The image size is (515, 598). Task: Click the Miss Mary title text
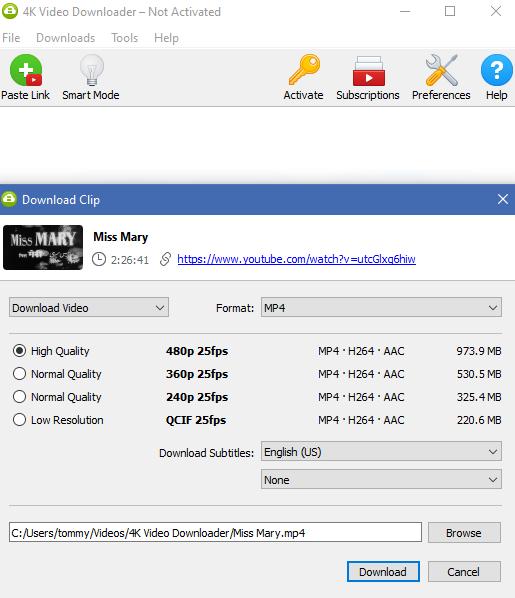pyautogui.click(x=121, y=237)
